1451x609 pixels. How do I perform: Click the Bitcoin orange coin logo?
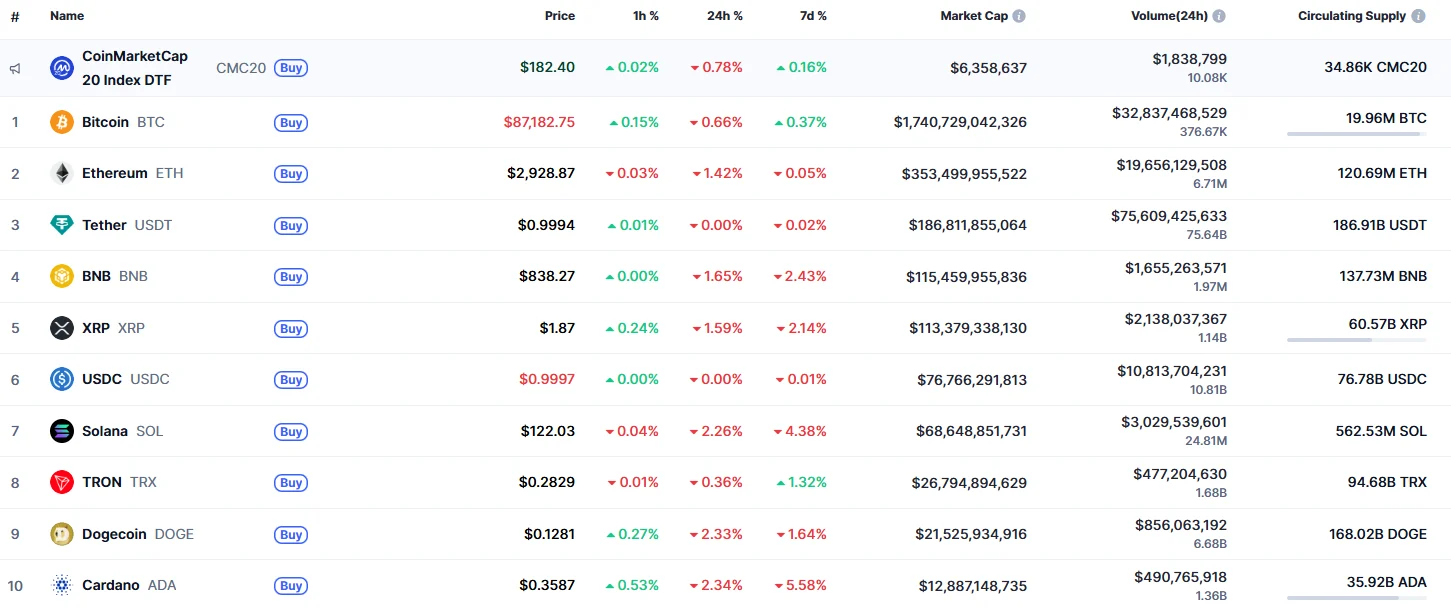(x=62, y=122)
